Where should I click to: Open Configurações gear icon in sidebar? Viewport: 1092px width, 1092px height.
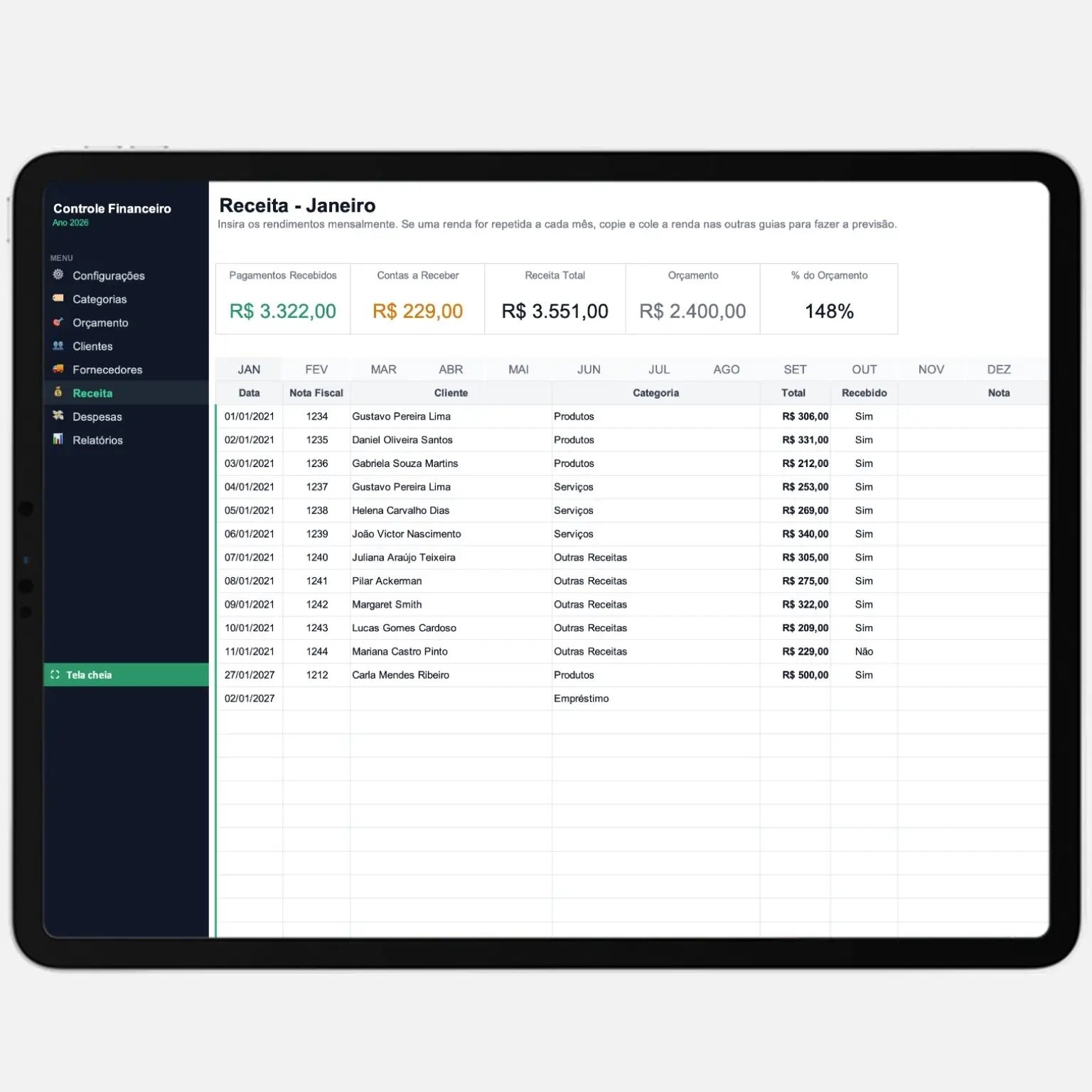[x=58, y=274]
